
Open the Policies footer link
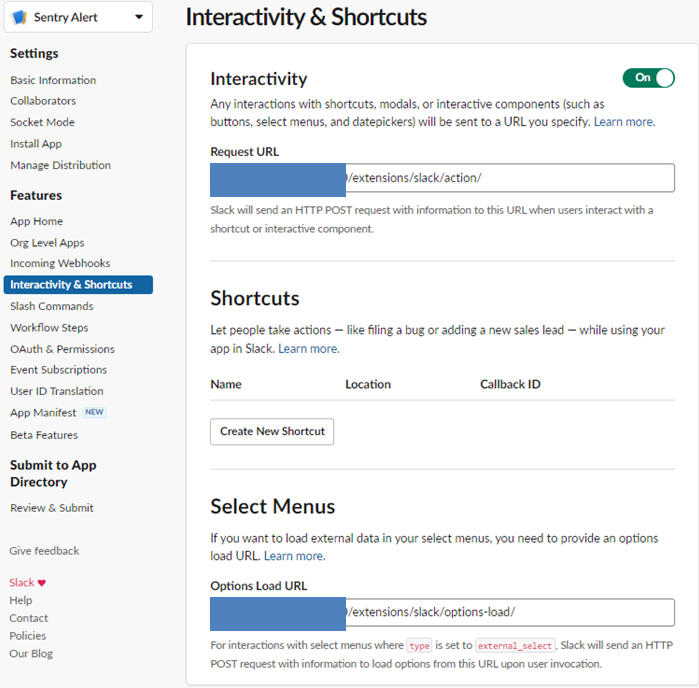tap(28, 636)
